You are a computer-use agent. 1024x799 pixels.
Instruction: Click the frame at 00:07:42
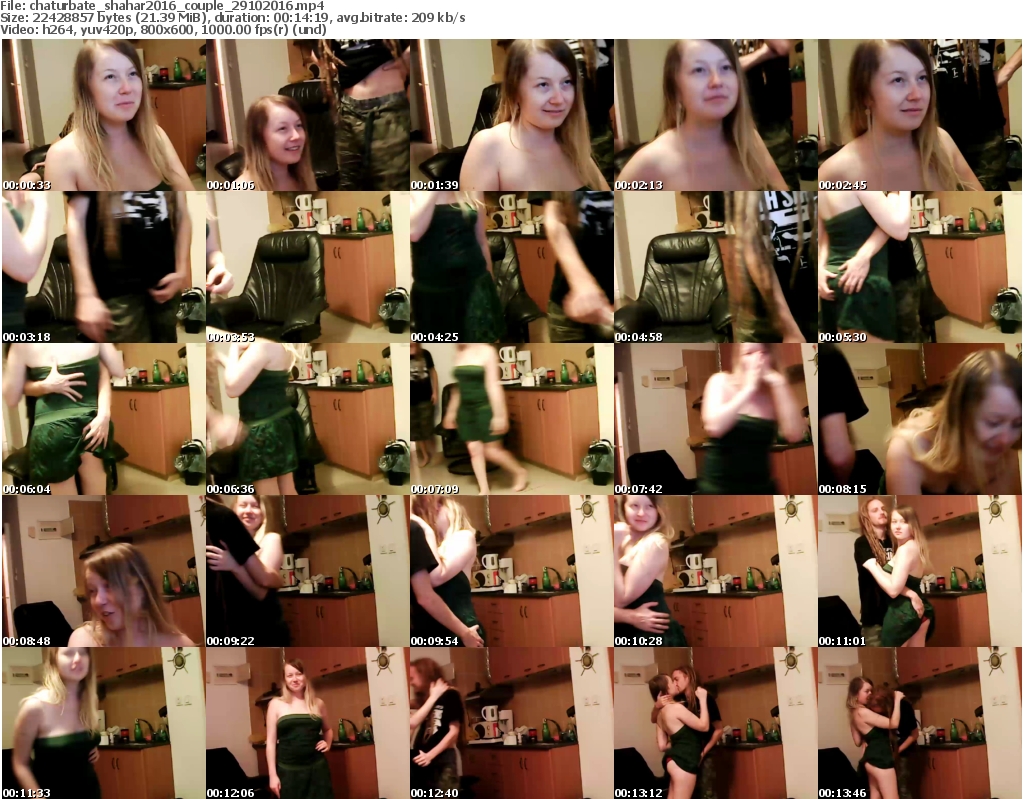(x=716, y=419)
